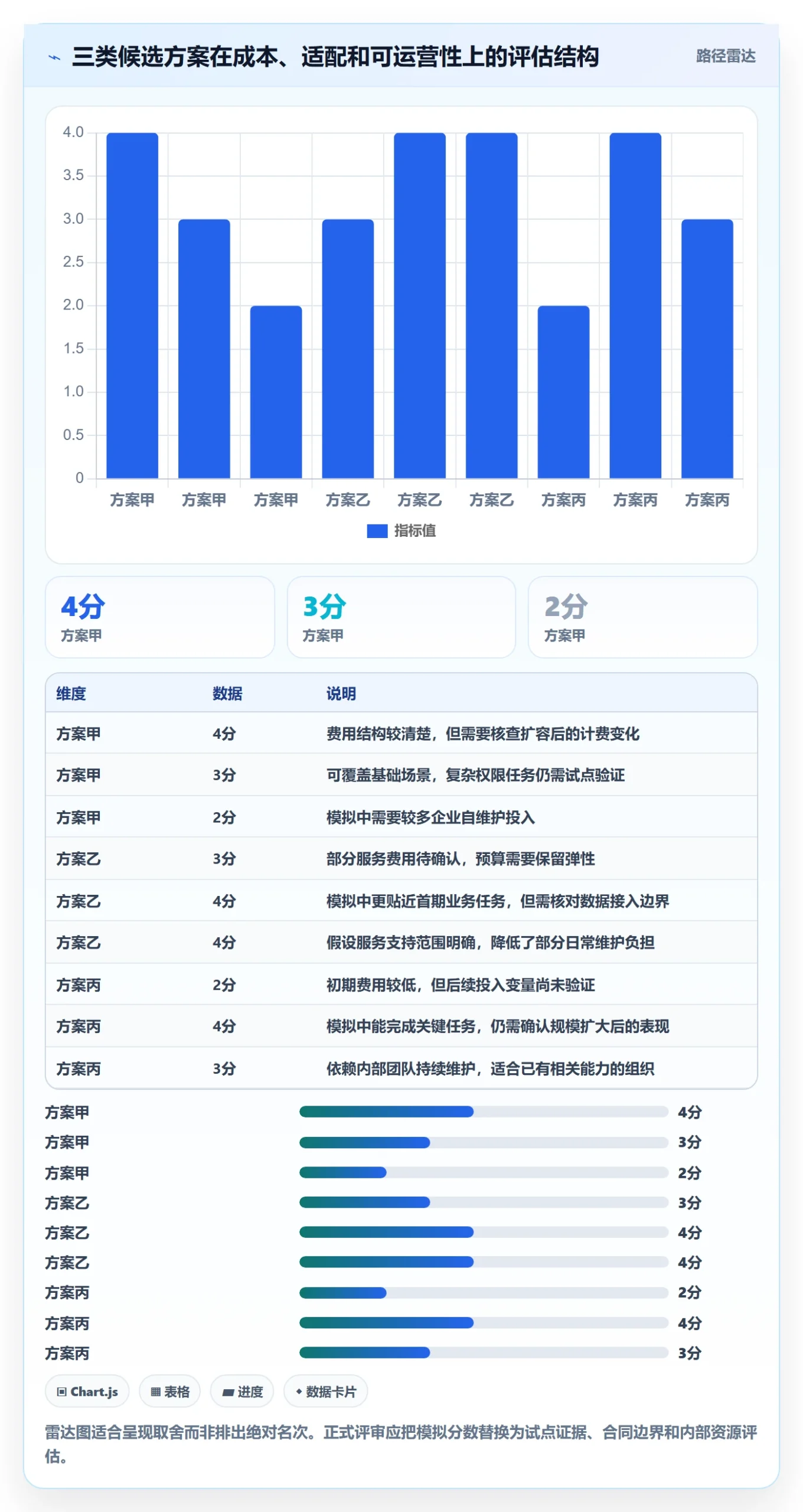Viewport: 803px width, 1512px height.
Task: Select the row 费用结构较清楚，但需要核查扩容后的计费变化
Action: pos(401,734)
